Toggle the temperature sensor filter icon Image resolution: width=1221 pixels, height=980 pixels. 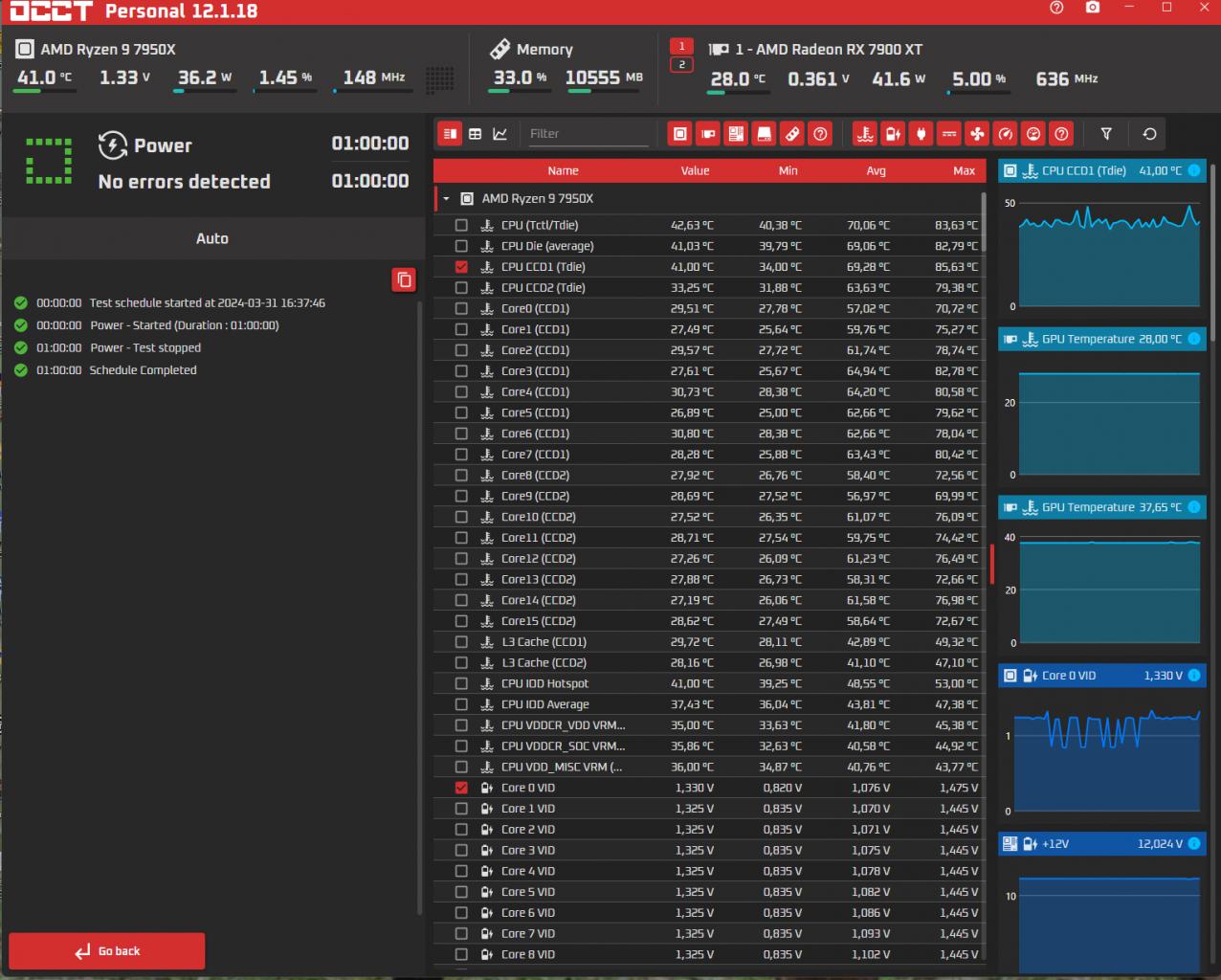865,134
